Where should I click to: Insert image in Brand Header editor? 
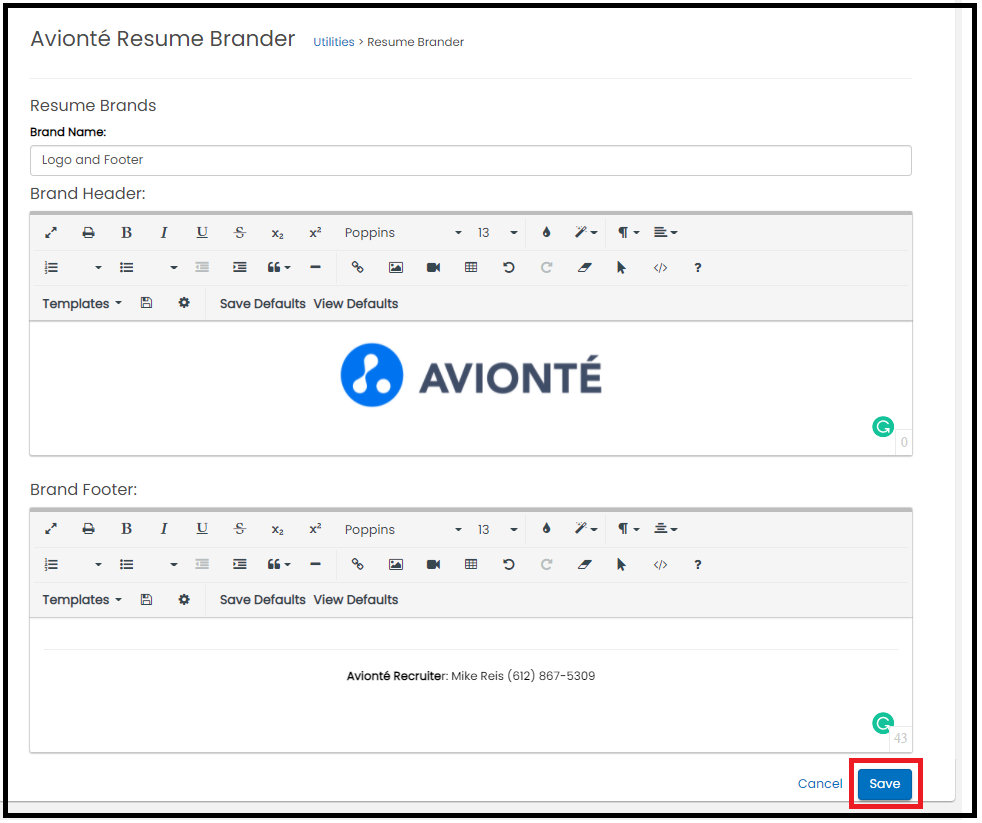coord(396,268)
